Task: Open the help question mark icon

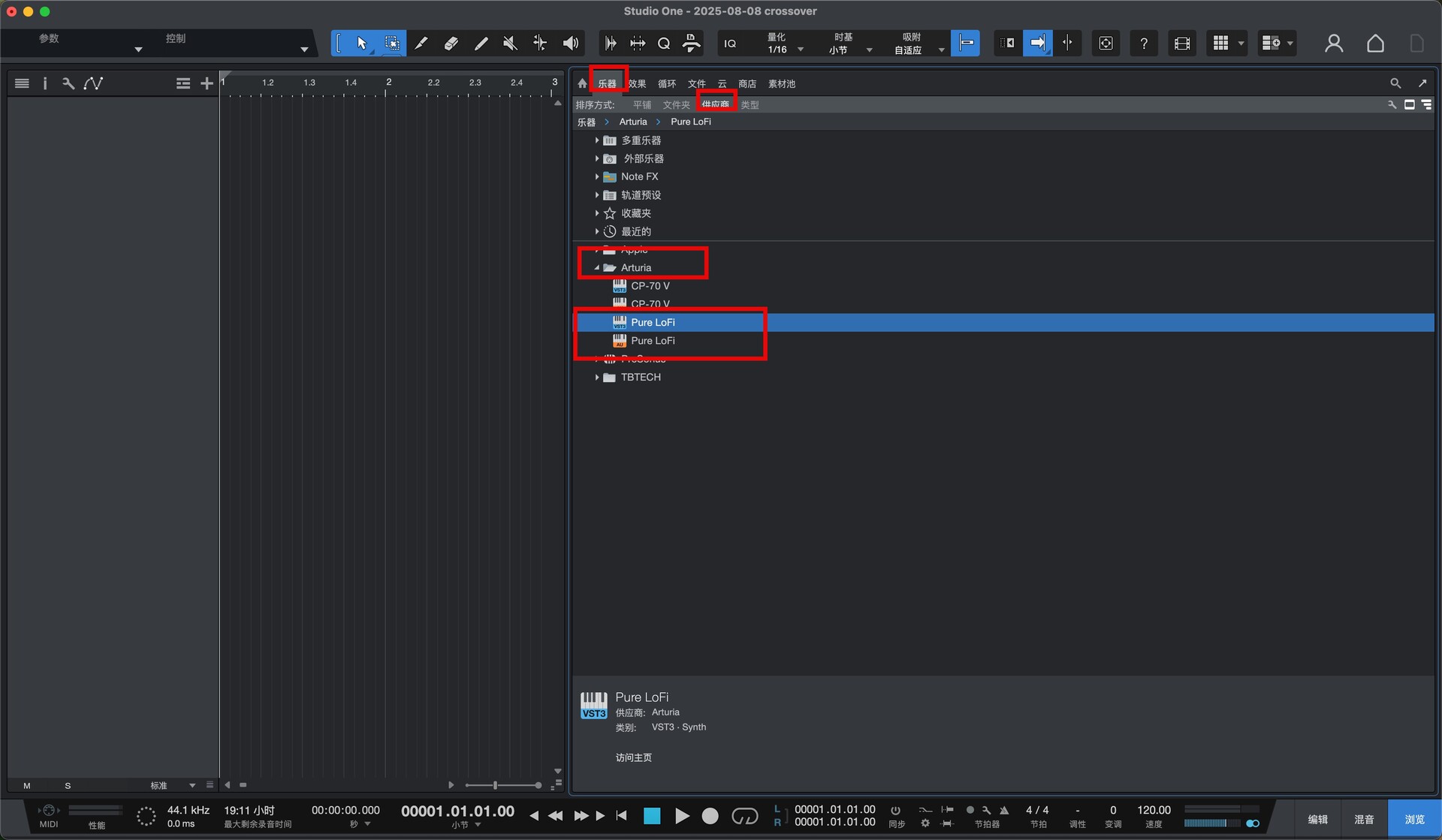Action: (1144, 44)
